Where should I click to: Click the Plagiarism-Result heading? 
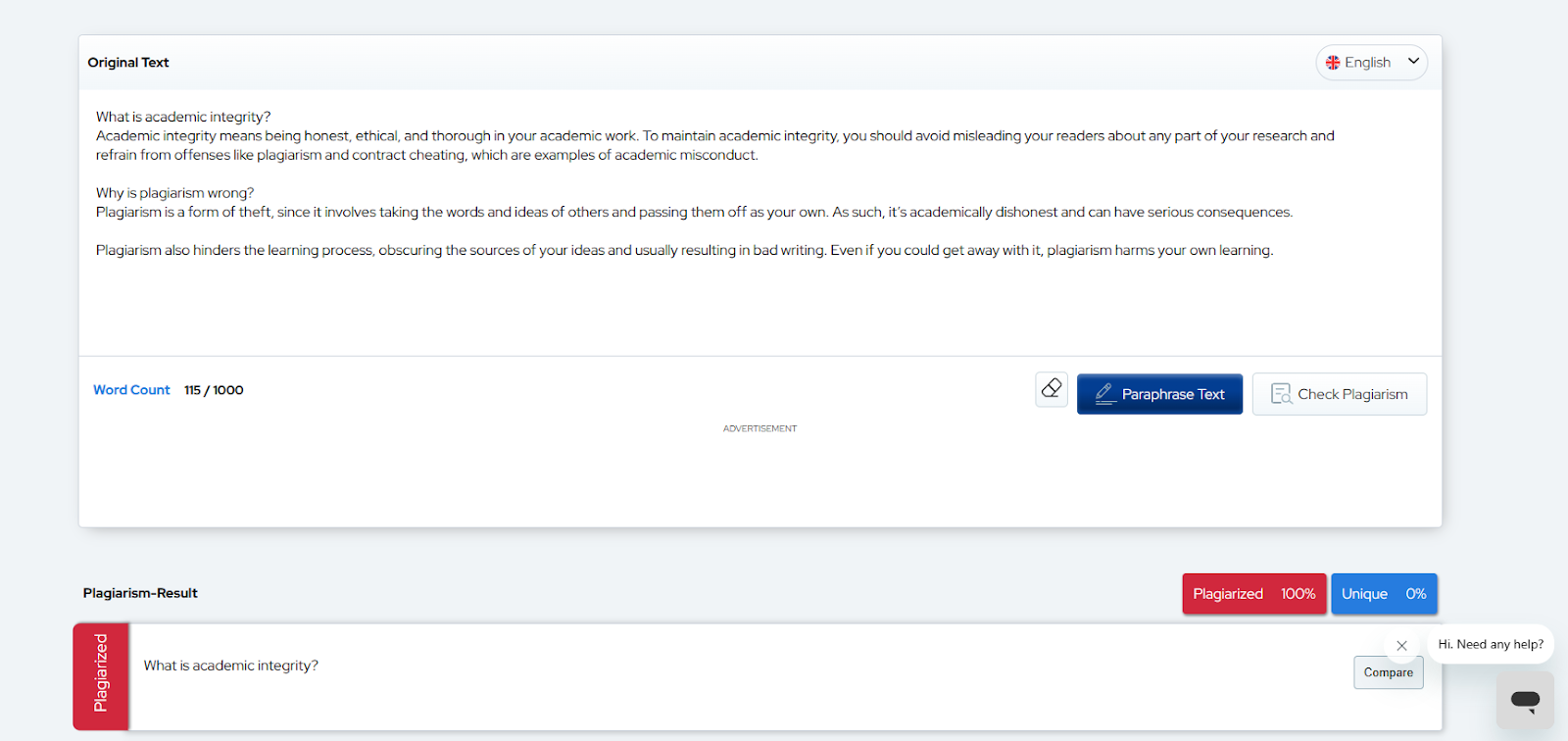click(x=140, y=593)
